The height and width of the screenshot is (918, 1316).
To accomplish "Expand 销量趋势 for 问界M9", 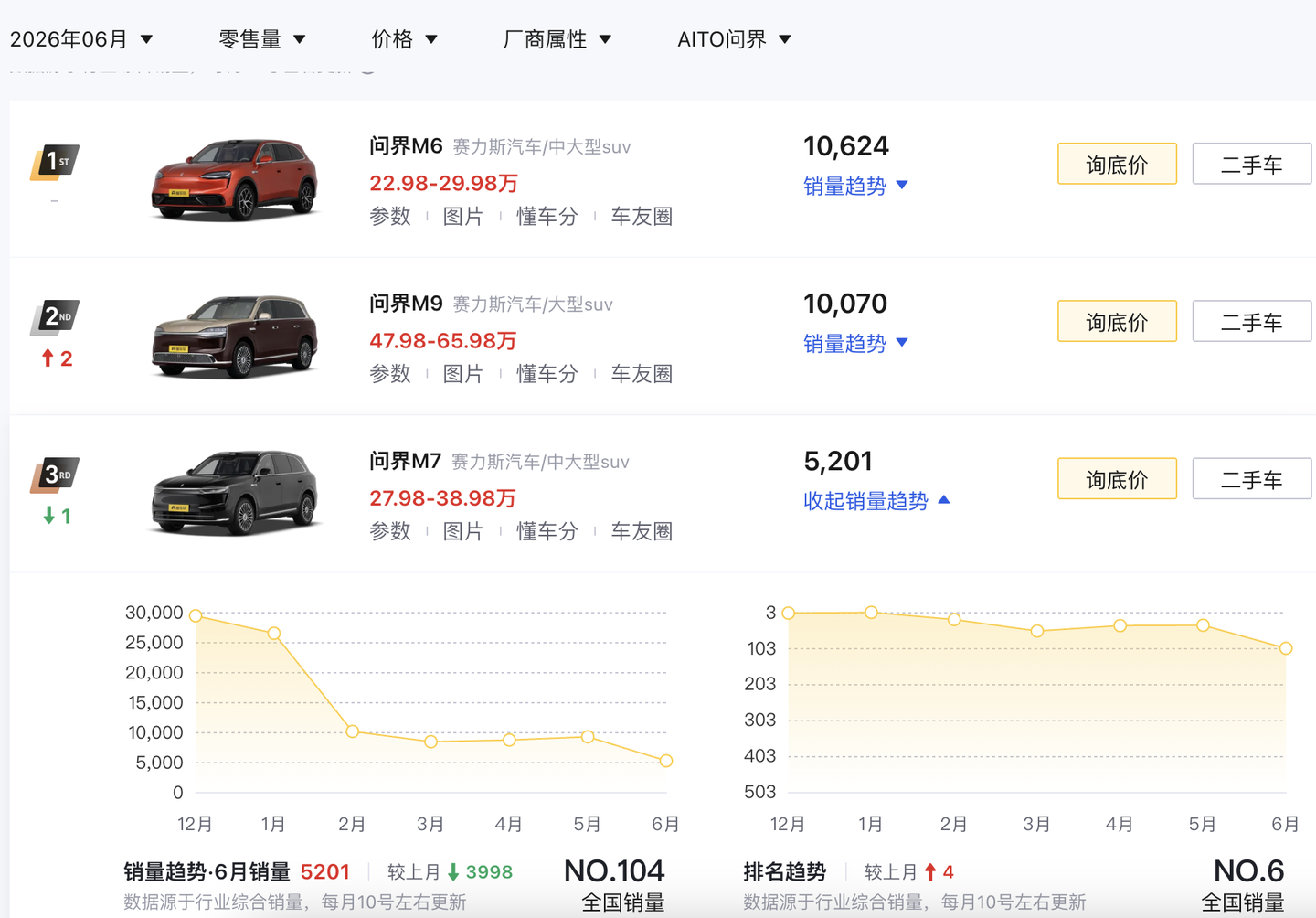I will 855,343.
